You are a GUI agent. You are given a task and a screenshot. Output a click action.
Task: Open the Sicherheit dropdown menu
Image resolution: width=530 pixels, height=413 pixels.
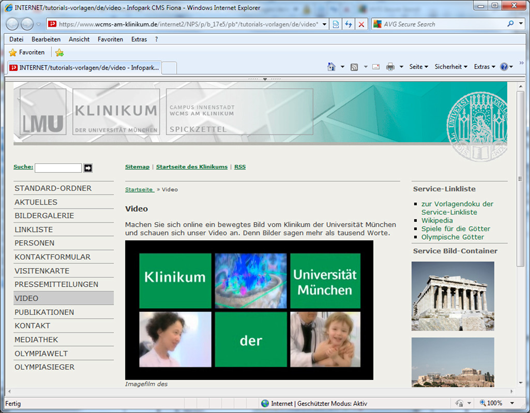point(451,67)
